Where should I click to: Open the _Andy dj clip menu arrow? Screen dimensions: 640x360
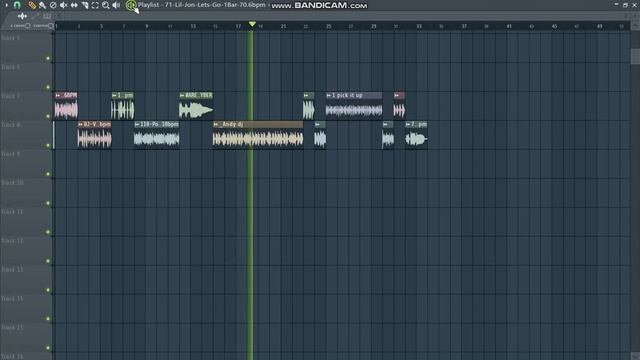216,124
